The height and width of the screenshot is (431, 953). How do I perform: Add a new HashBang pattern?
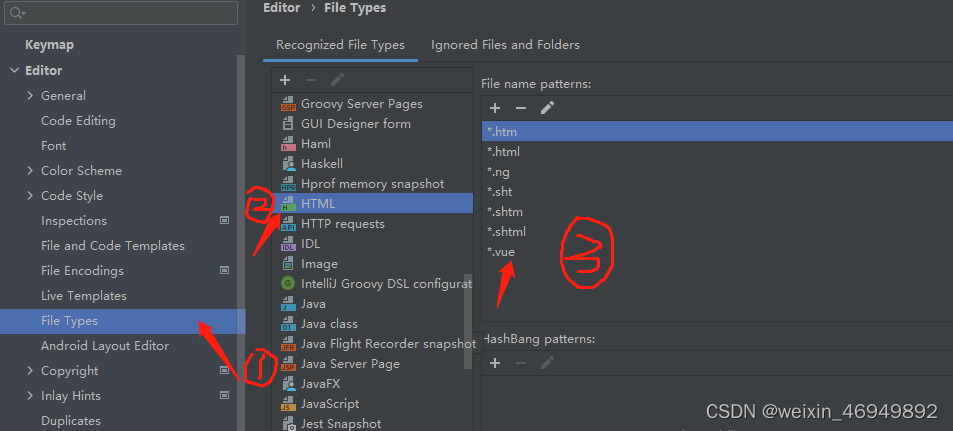click(x=495, y=364)
